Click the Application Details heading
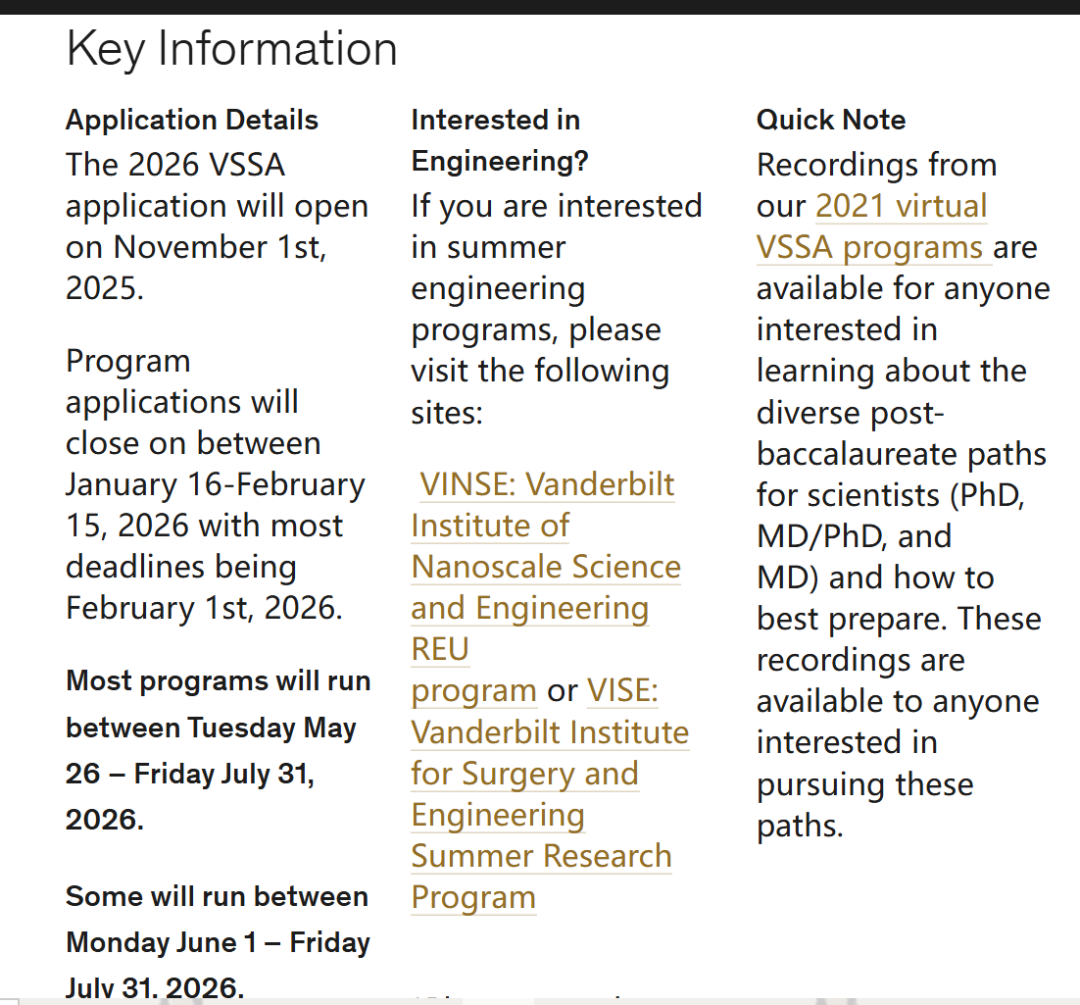Image resolution: width=1080 pixels, height=1005 pixels. pyautogui.click(x=192, y=120)
